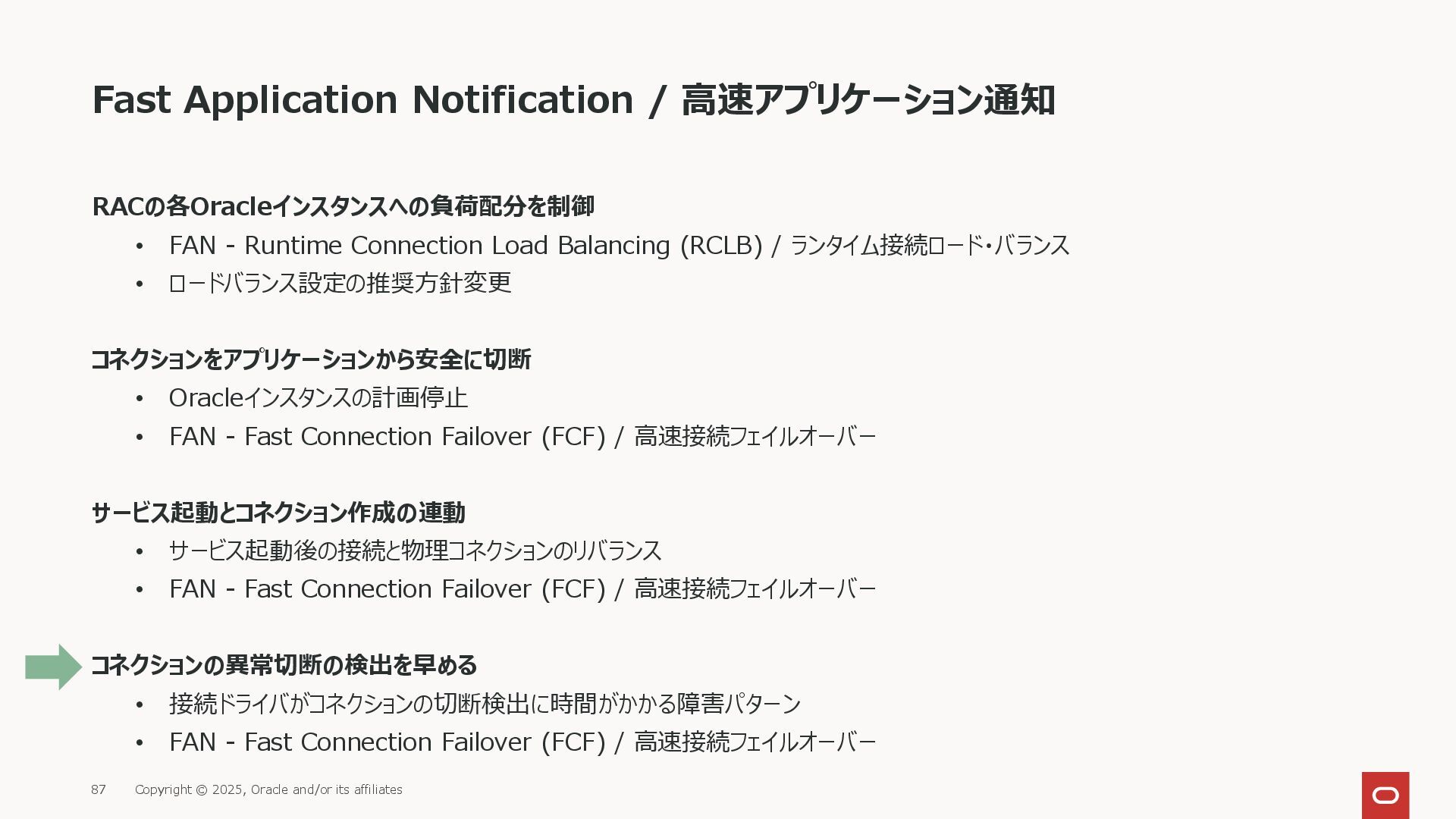Click the heading コネクションをアプリケーションから安全に切断
The height and width of the screenshot is (819, 1456).
coord(311,359)
